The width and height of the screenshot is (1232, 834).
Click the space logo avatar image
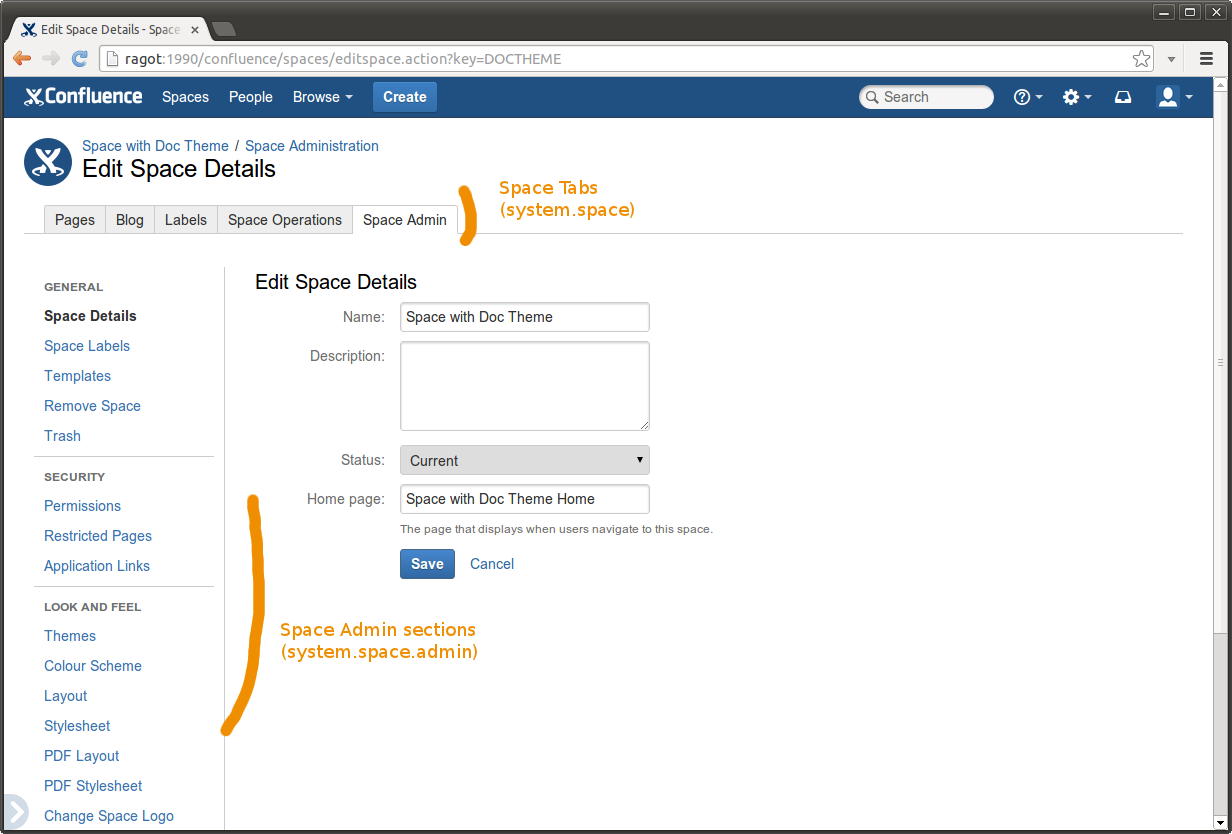point(48,161)
